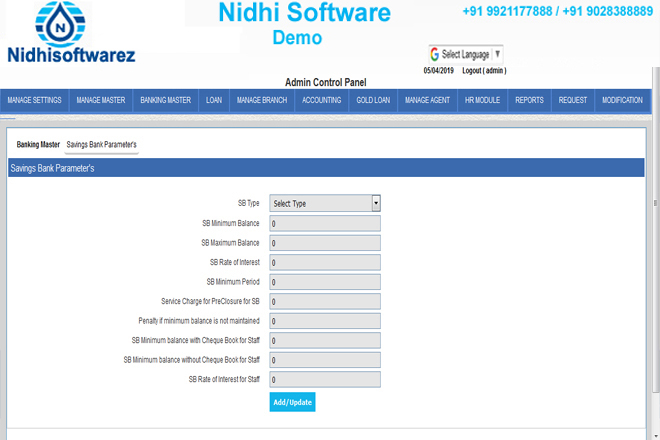This screenshot has width=660, height=440.
Task: Focus SB Minimum balance without Cheque Book field
Action: click(325, 360)
